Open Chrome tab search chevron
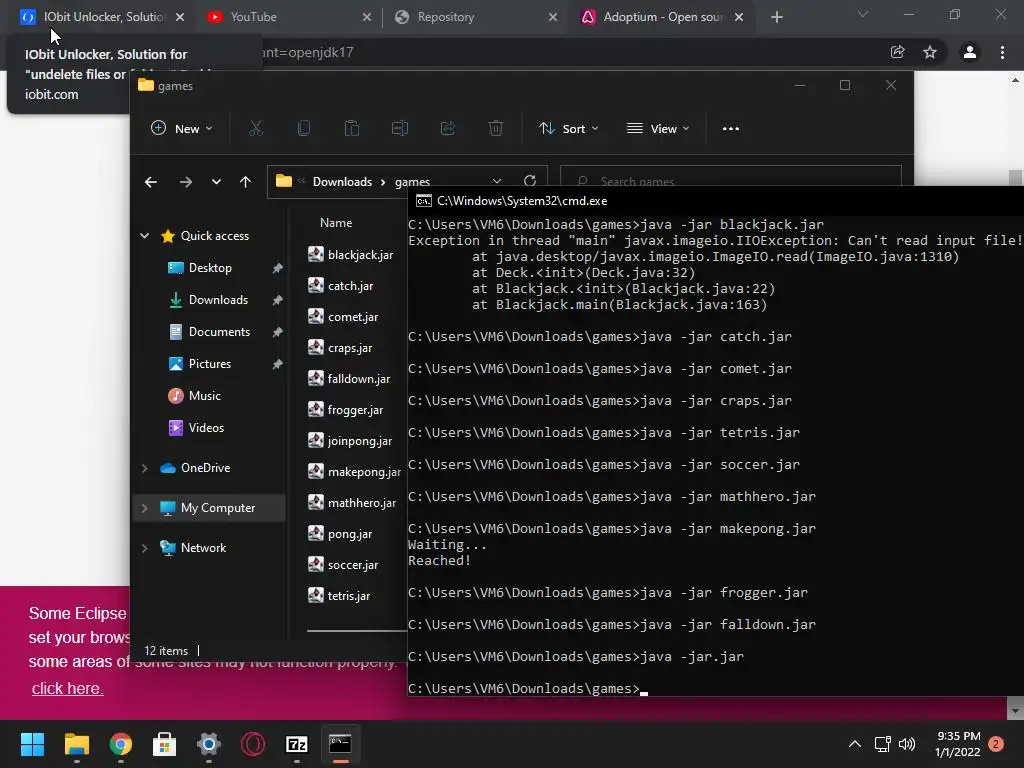 [863, 14]
